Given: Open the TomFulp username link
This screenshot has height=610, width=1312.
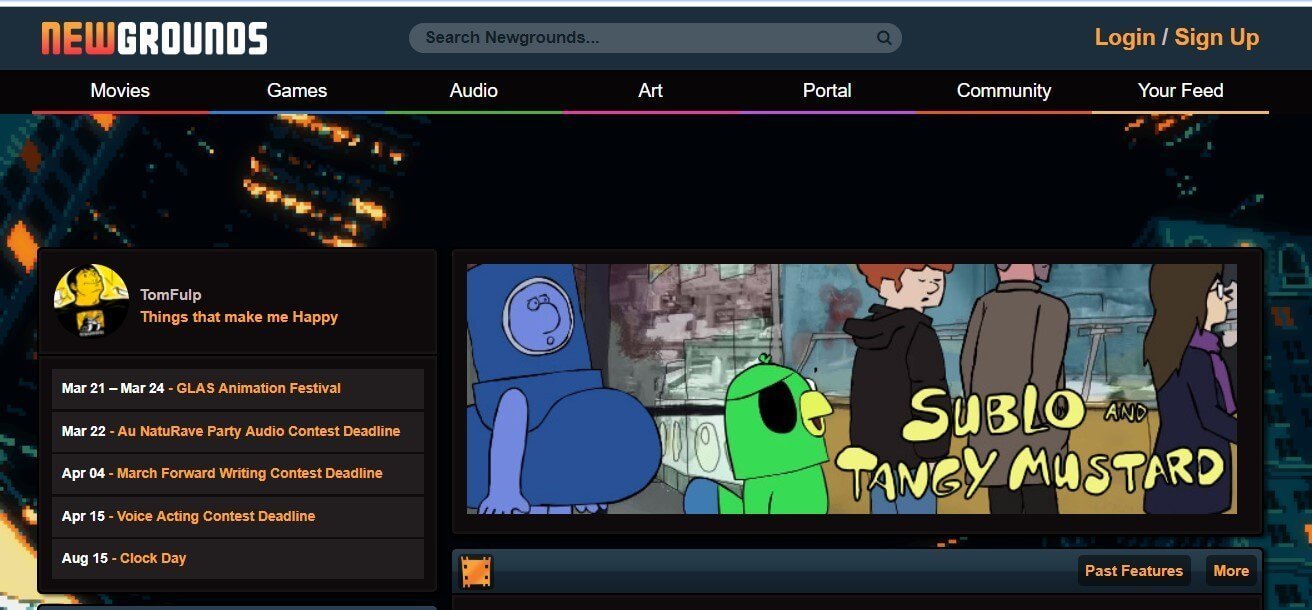Looking at the screenshot, I should click(171, 295).
